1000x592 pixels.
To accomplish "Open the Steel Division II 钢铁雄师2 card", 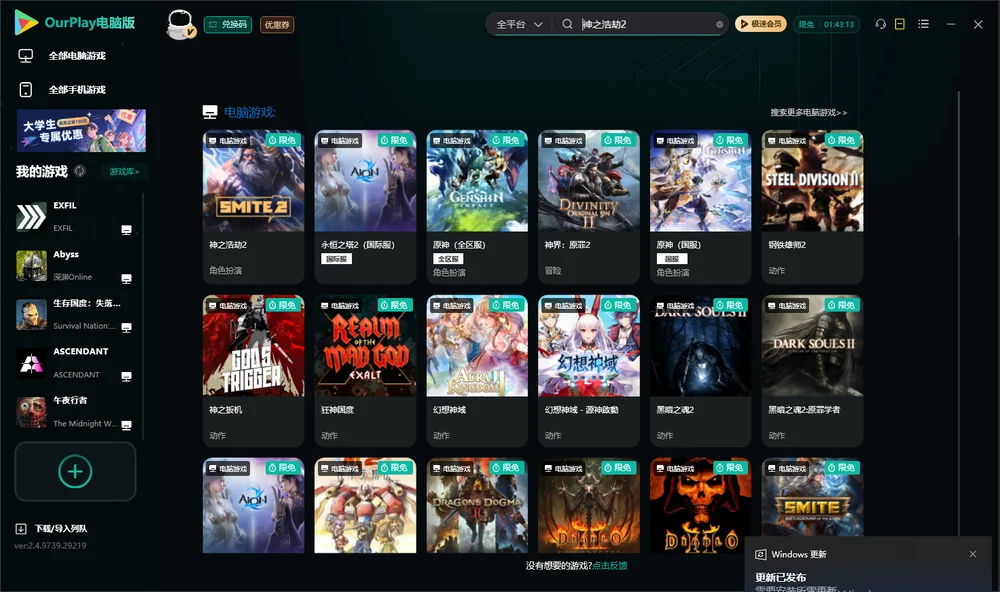I will click(x=812, y=207).
